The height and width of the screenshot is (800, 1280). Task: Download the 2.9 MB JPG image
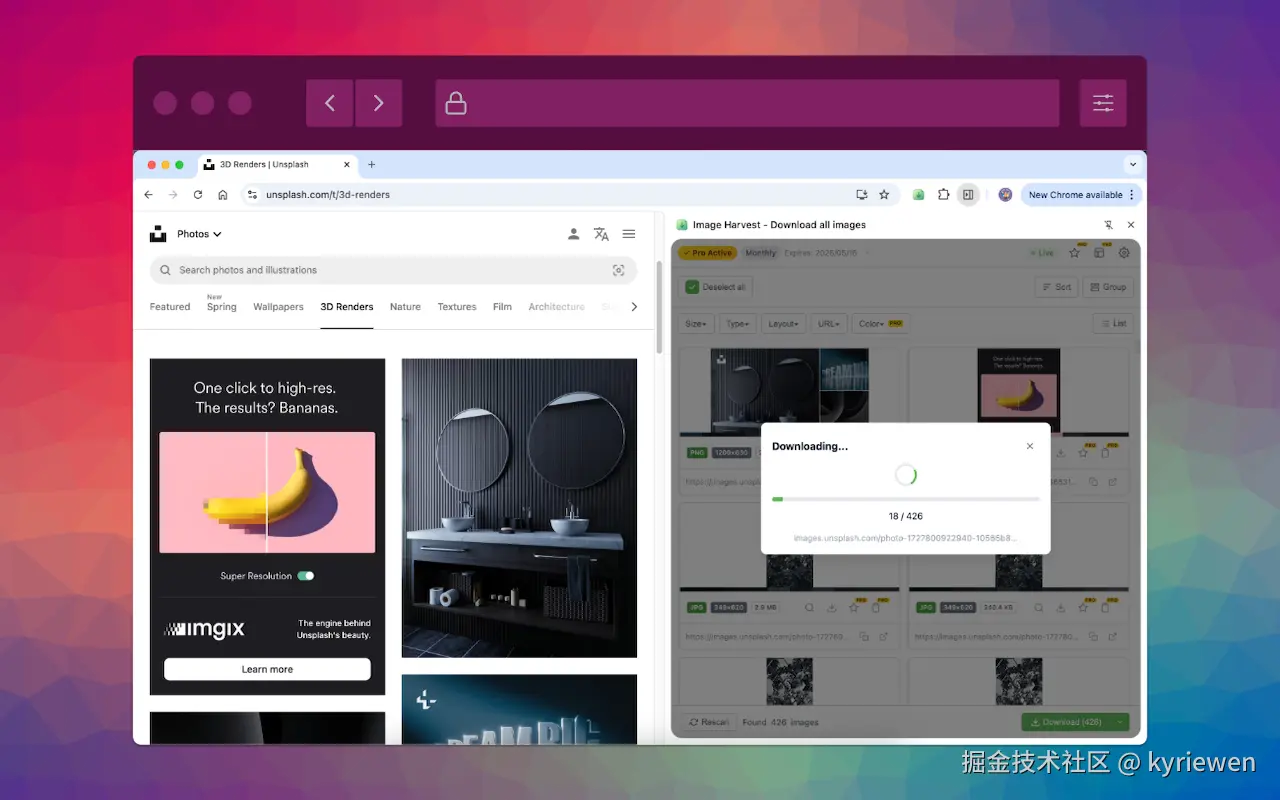[831, 607]
